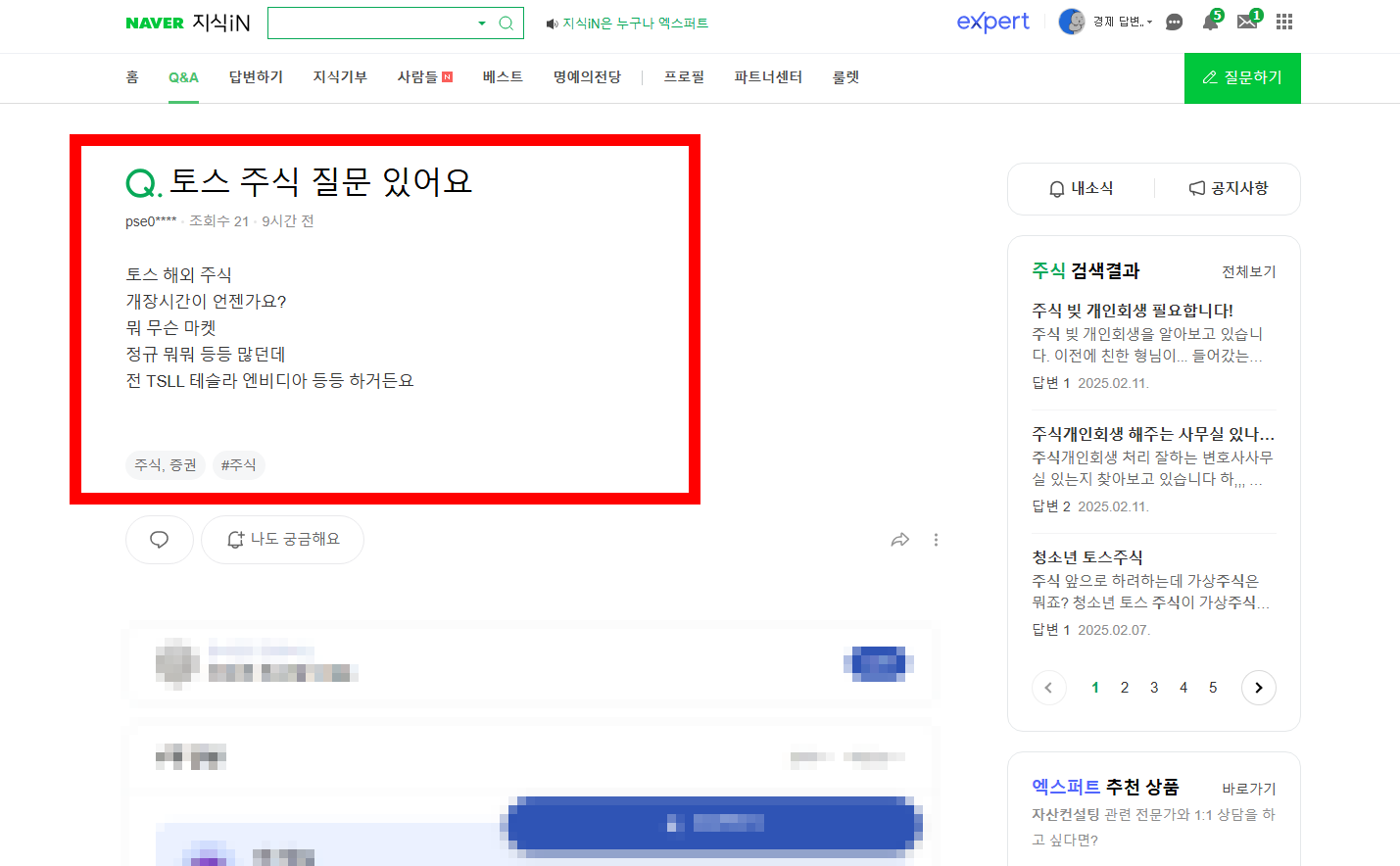Click the question title 토스 주식 질문 있어요
1400x866 pixels.
(321, 181)
